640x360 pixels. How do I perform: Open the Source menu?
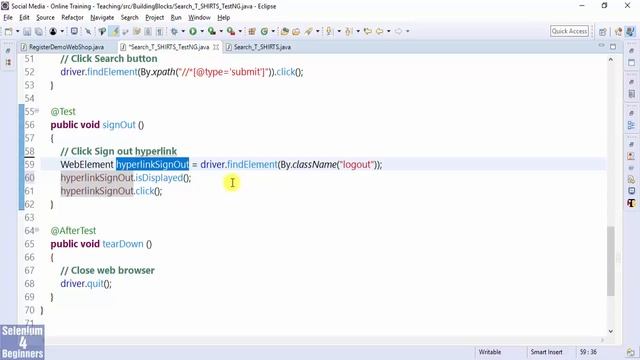tap(45, 18)
